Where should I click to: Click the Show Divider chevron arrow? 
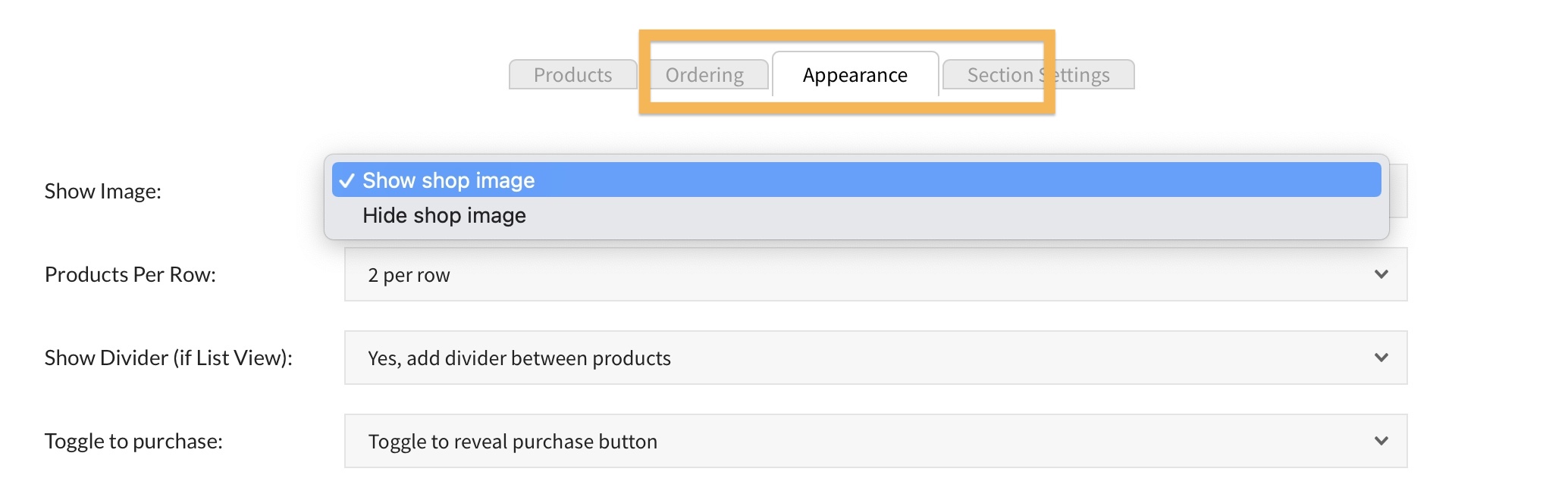click(x=1381, y=358)
